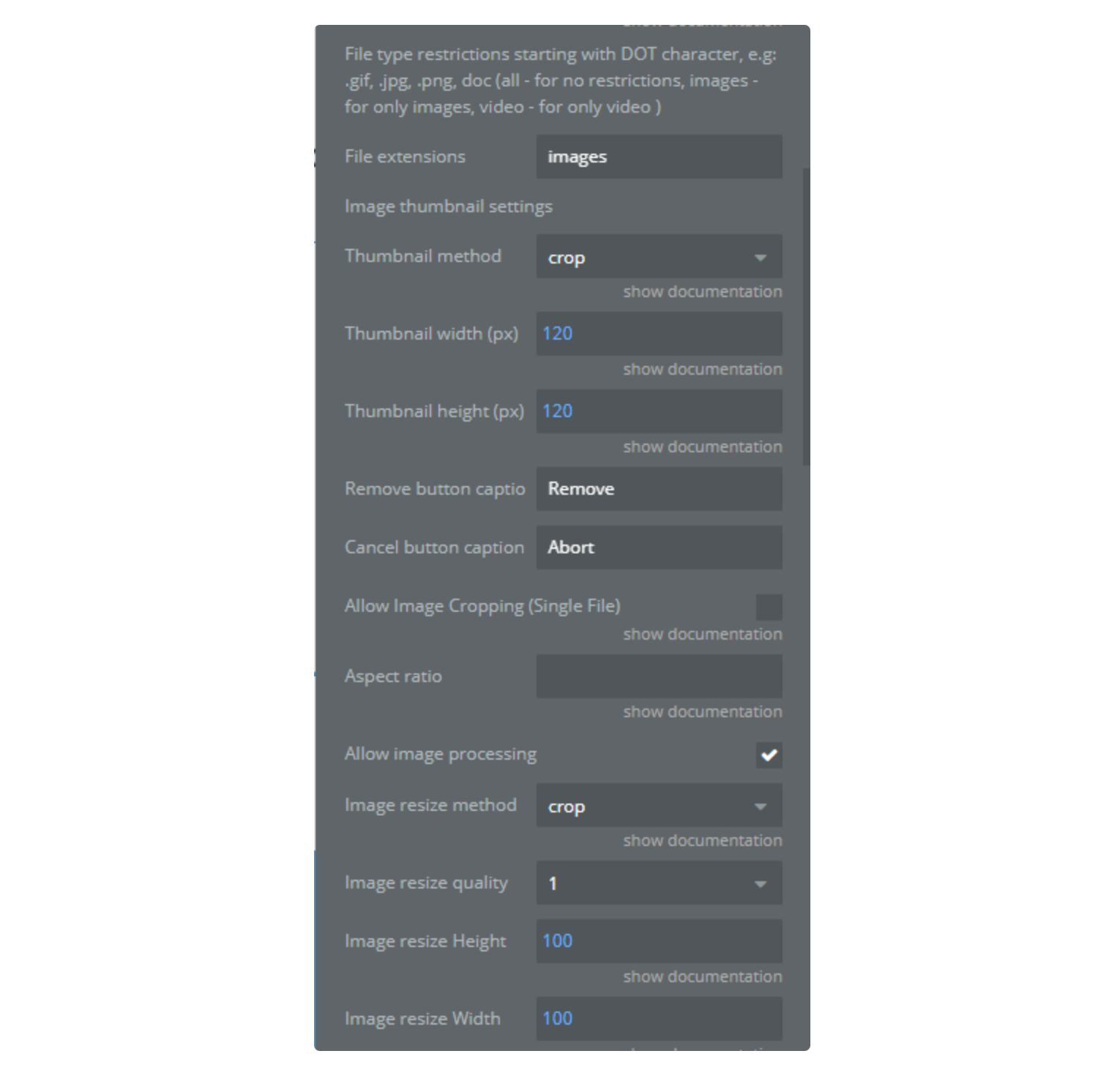The image size is (1120, 1070).
Task: Click the Thumbnail height value field
Action: point(659,411)
